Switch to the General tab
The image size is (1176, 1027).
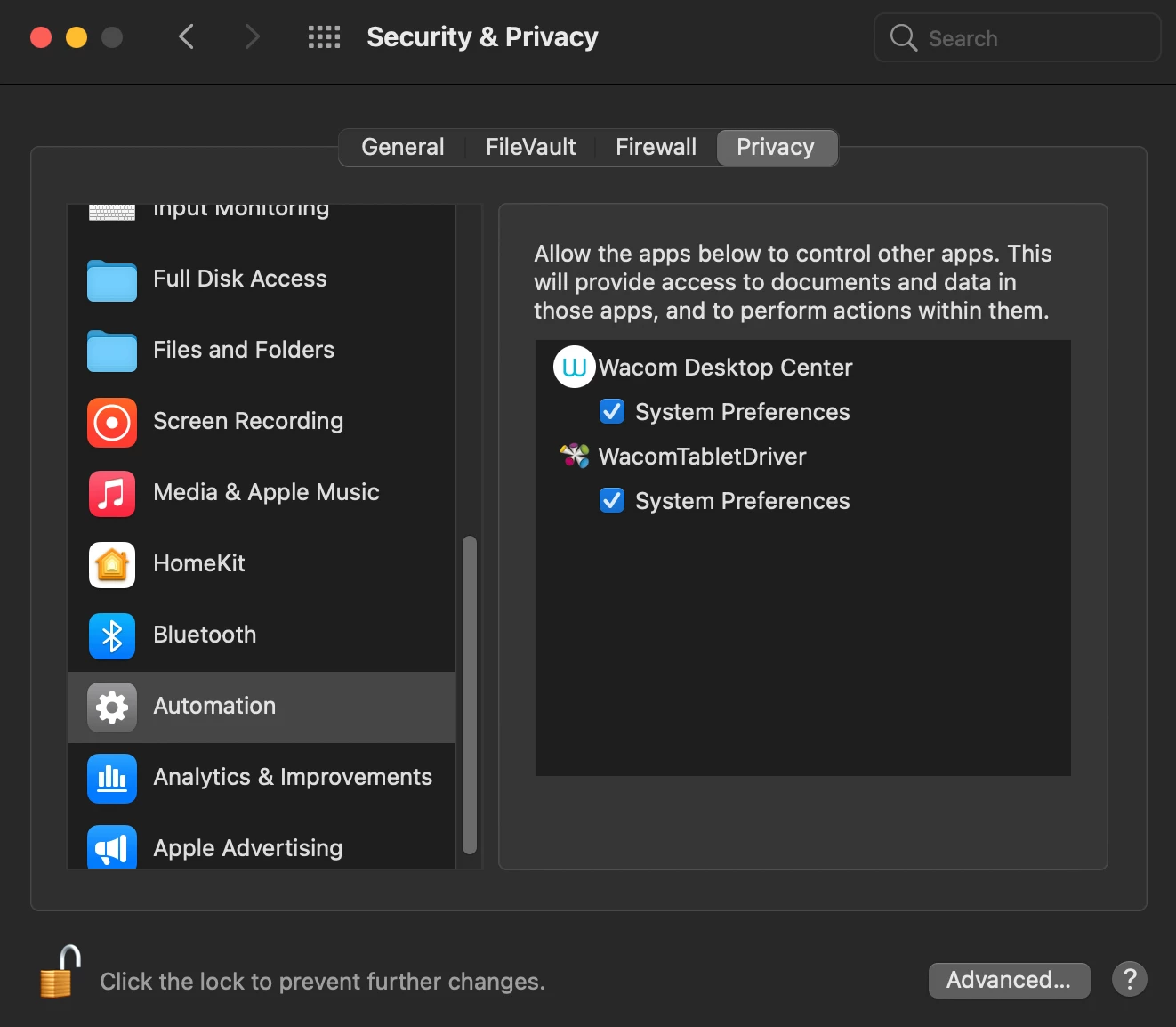tap(403, 147)
